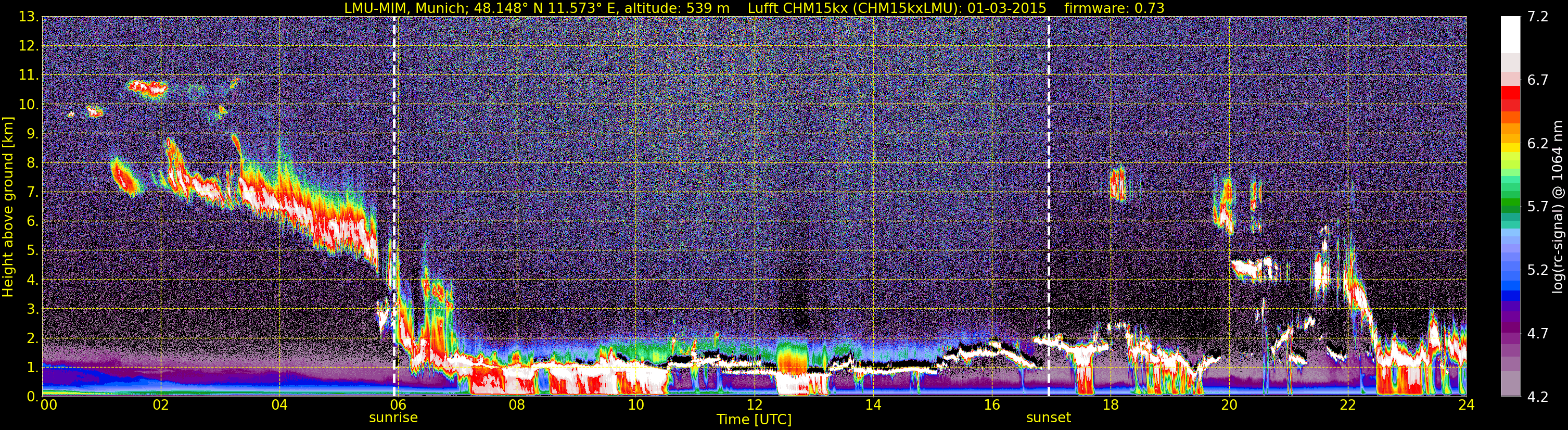Viewport: 1568px width, 430px height.
Task: Click the colorbar value label '4.2'
Action: [1538, 397]
